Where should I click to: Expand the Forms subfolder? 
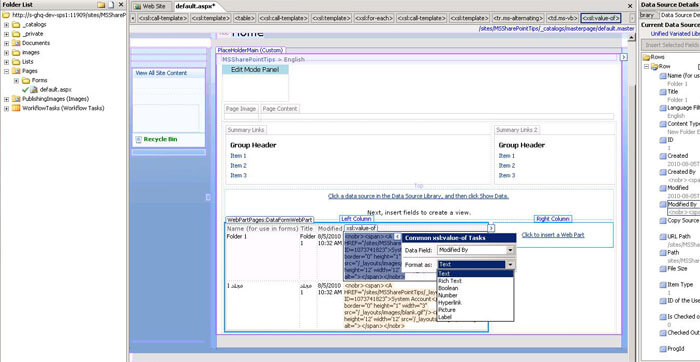pos(17,80)
